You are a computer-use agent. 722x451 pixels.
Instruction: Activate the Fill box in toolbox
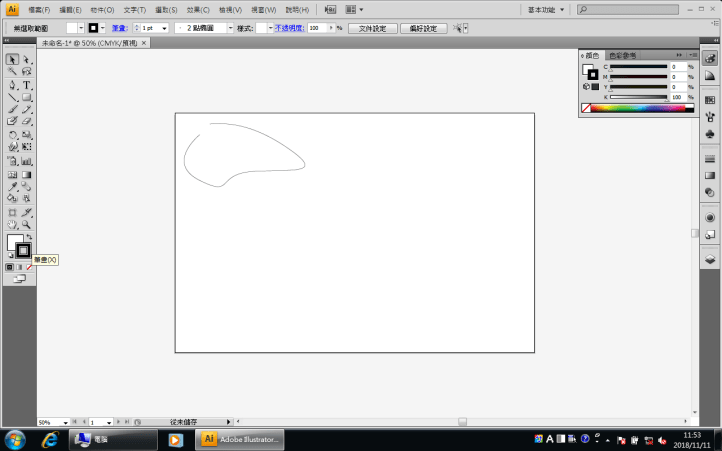(13, 242)
